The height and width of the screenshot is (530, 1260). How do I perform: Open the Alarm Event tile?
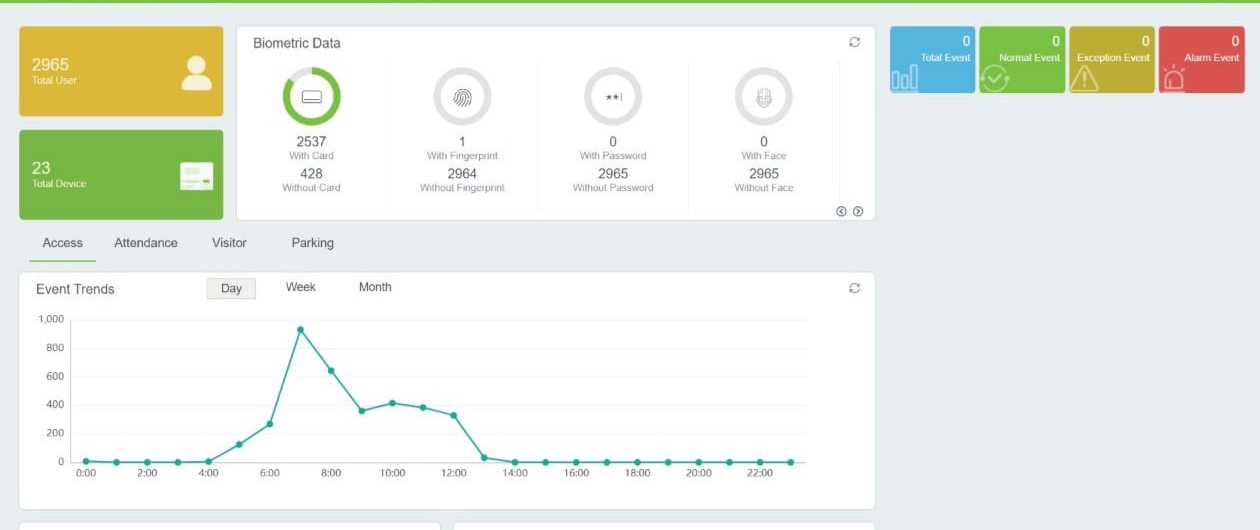(x=1201, y=60)
